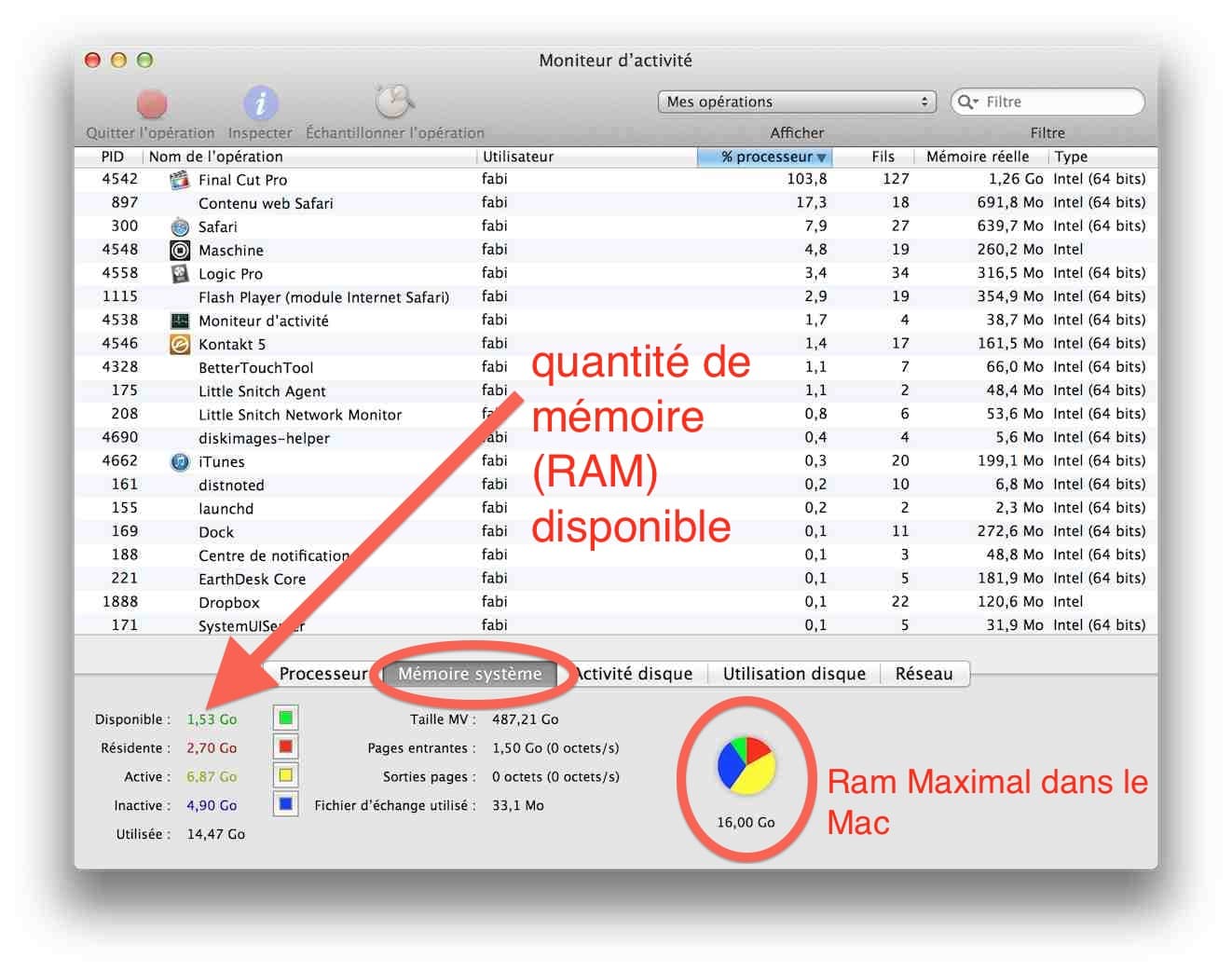Minimize the Moniteur d'activité window
Viewport: 1232px width, 972px height.
(x=118, y=60)
